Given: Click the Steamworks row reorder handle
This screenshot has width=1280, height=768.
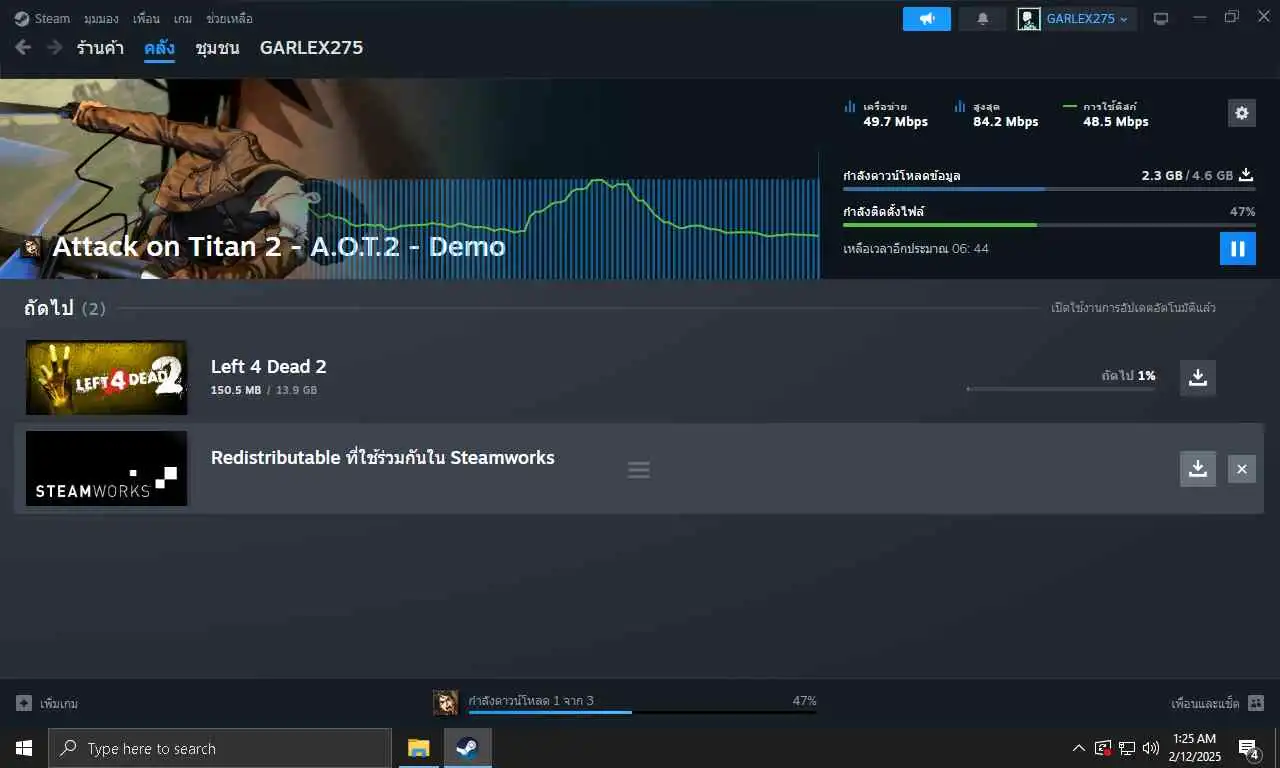Looking at the screenshot, I should (x=639, y=469).
